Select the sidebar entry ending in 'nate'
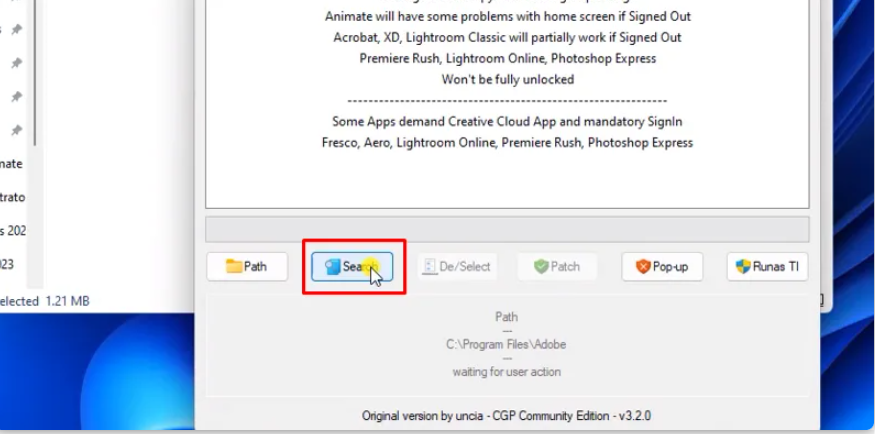Screen dimensions: 875x434 [11, 164]
